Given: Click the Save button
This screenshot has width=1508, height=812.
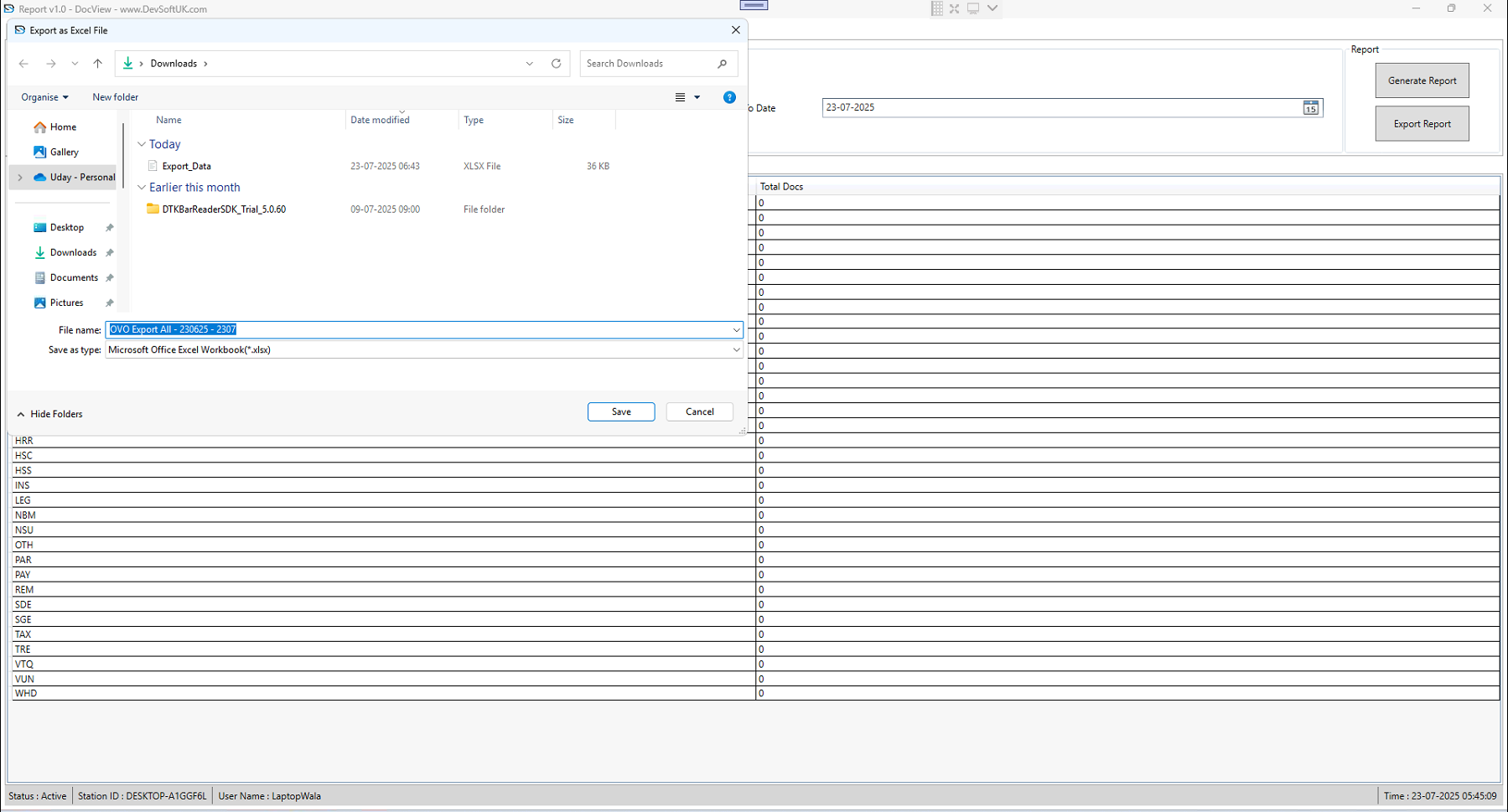Looking at the screenshot, I should coord(621,411).
